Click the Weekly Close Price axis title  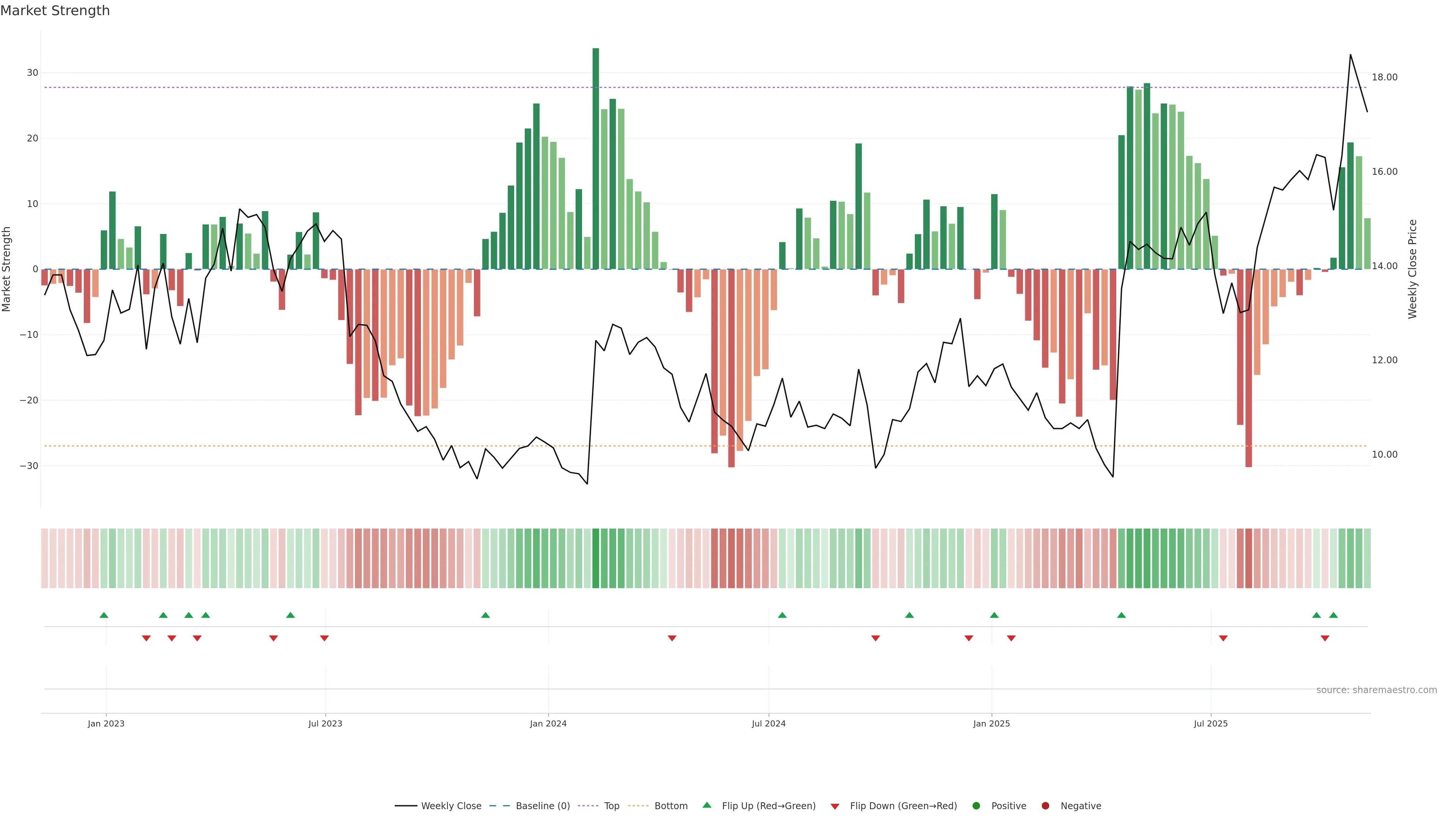(1412, 269)
